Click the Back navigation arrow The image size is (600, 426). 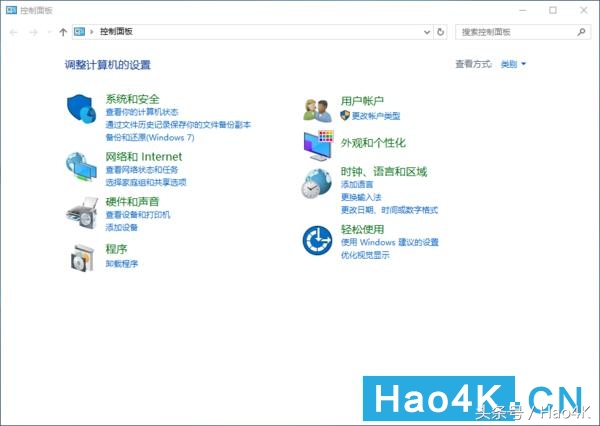pos(14,32)
